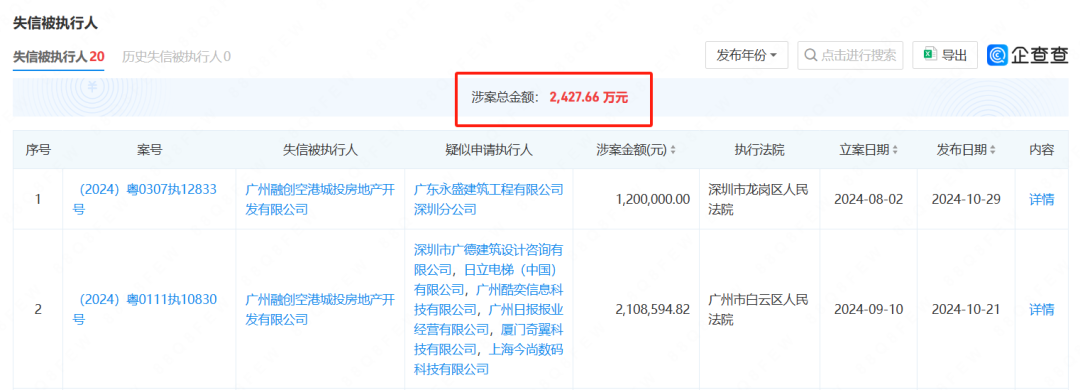
Task: Open 详情 for case 粤0111执10830号
Action: (1041, 309)
